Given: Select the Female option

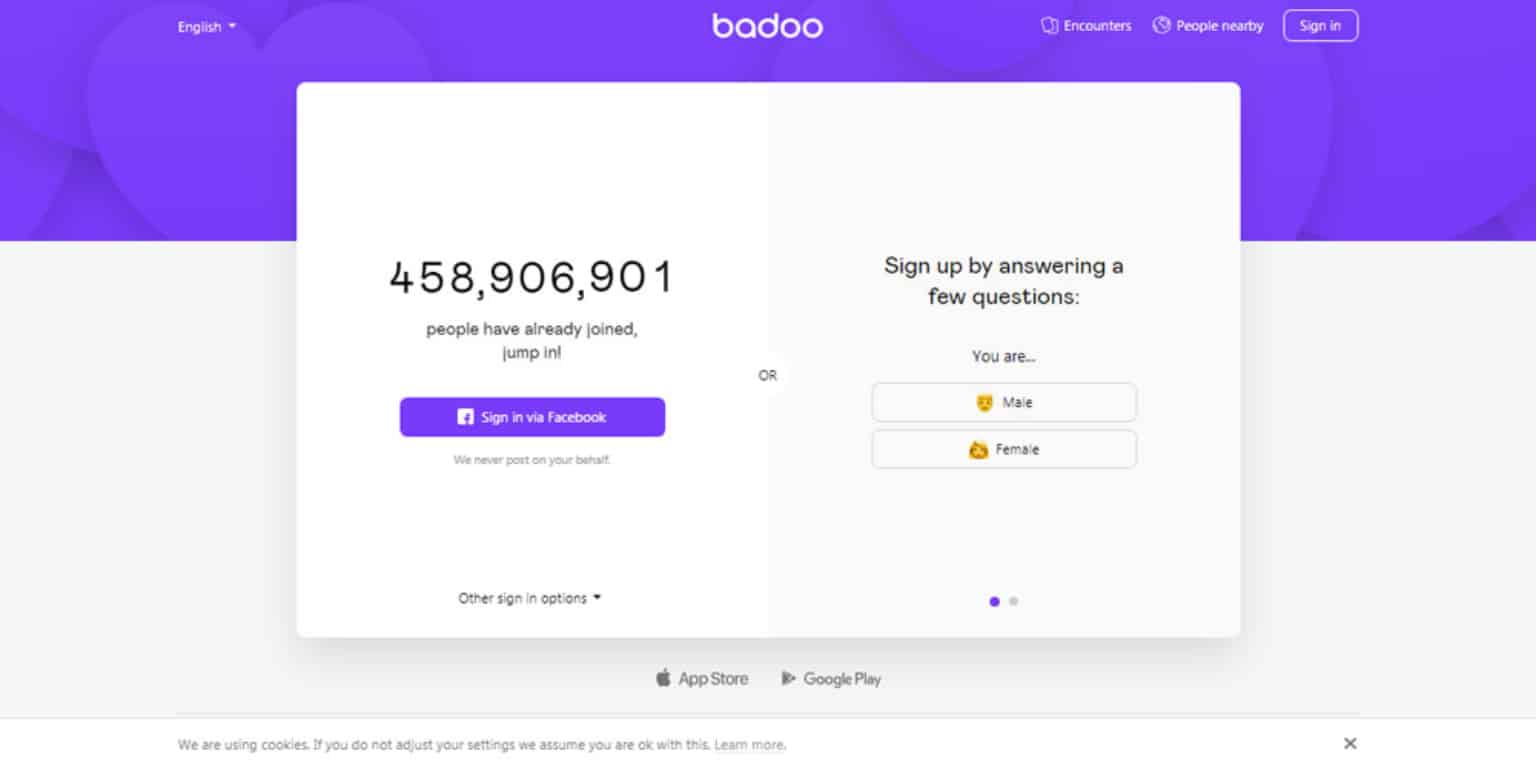Looking at the screenshot, I should click(1004, 450).
